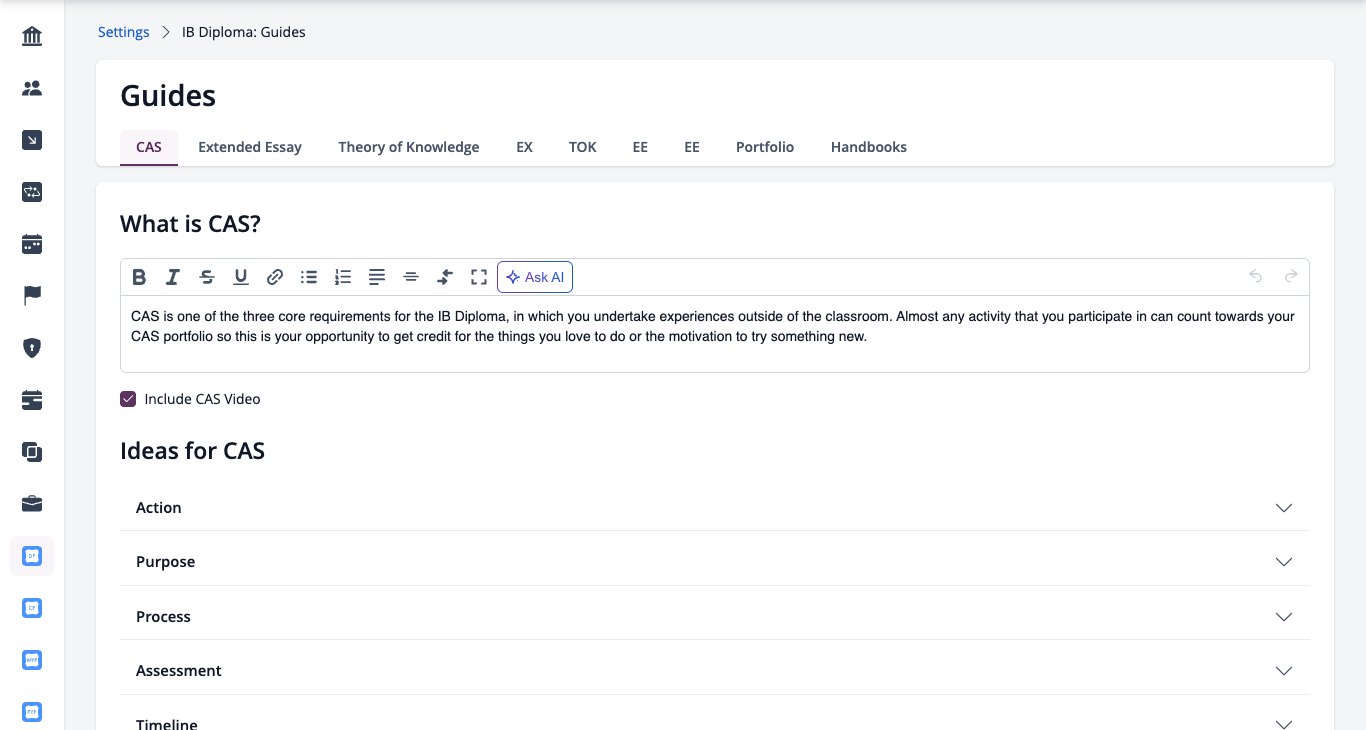Select the Theory of Knowledge tab
The width and height of the screenshot is (1366, 730).
(x=409, y=147)
